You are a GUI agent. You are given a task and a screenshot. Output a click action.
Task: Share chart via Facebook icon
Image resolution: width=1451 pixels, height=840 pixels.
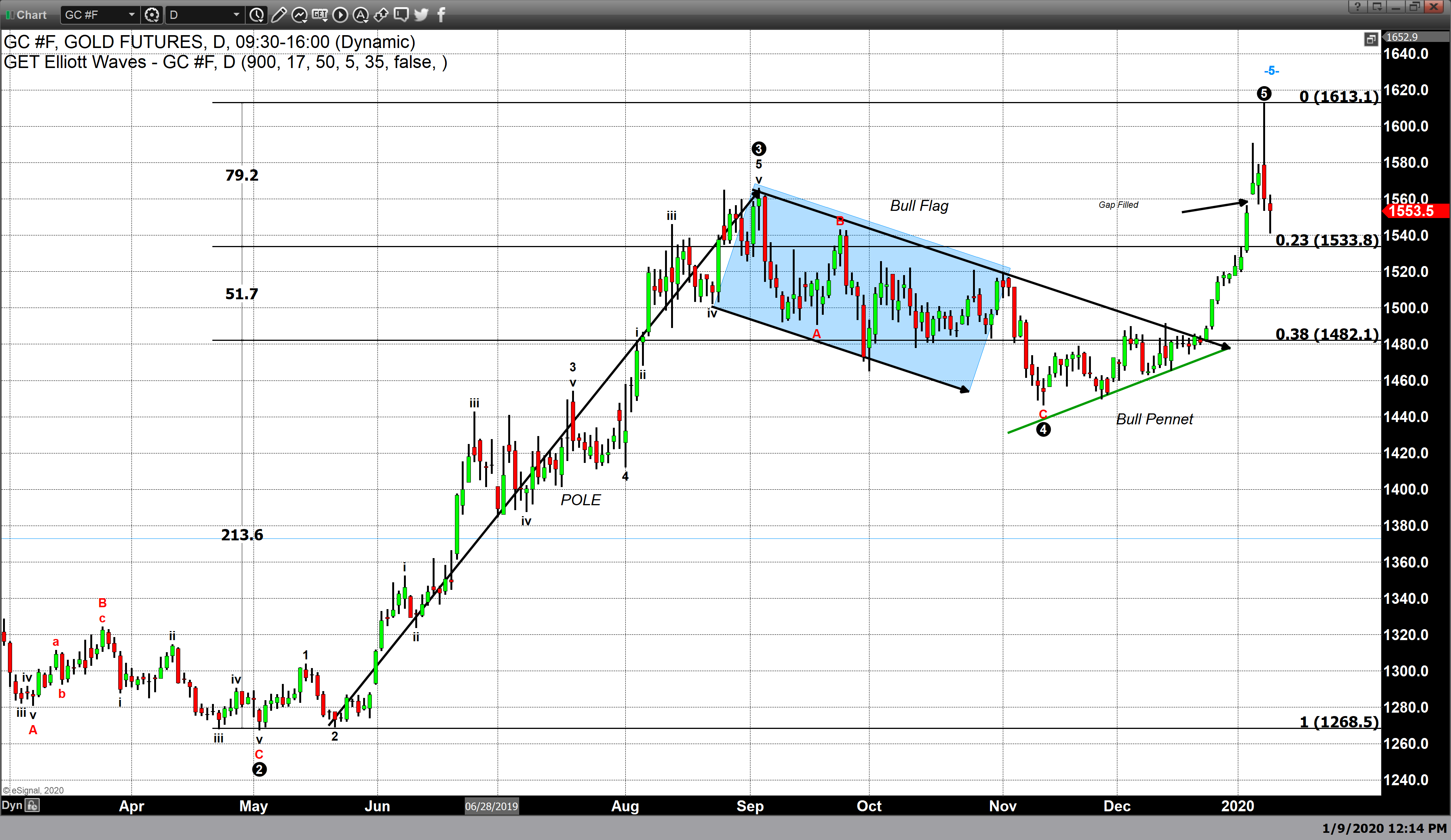click(x=441, y=15)
